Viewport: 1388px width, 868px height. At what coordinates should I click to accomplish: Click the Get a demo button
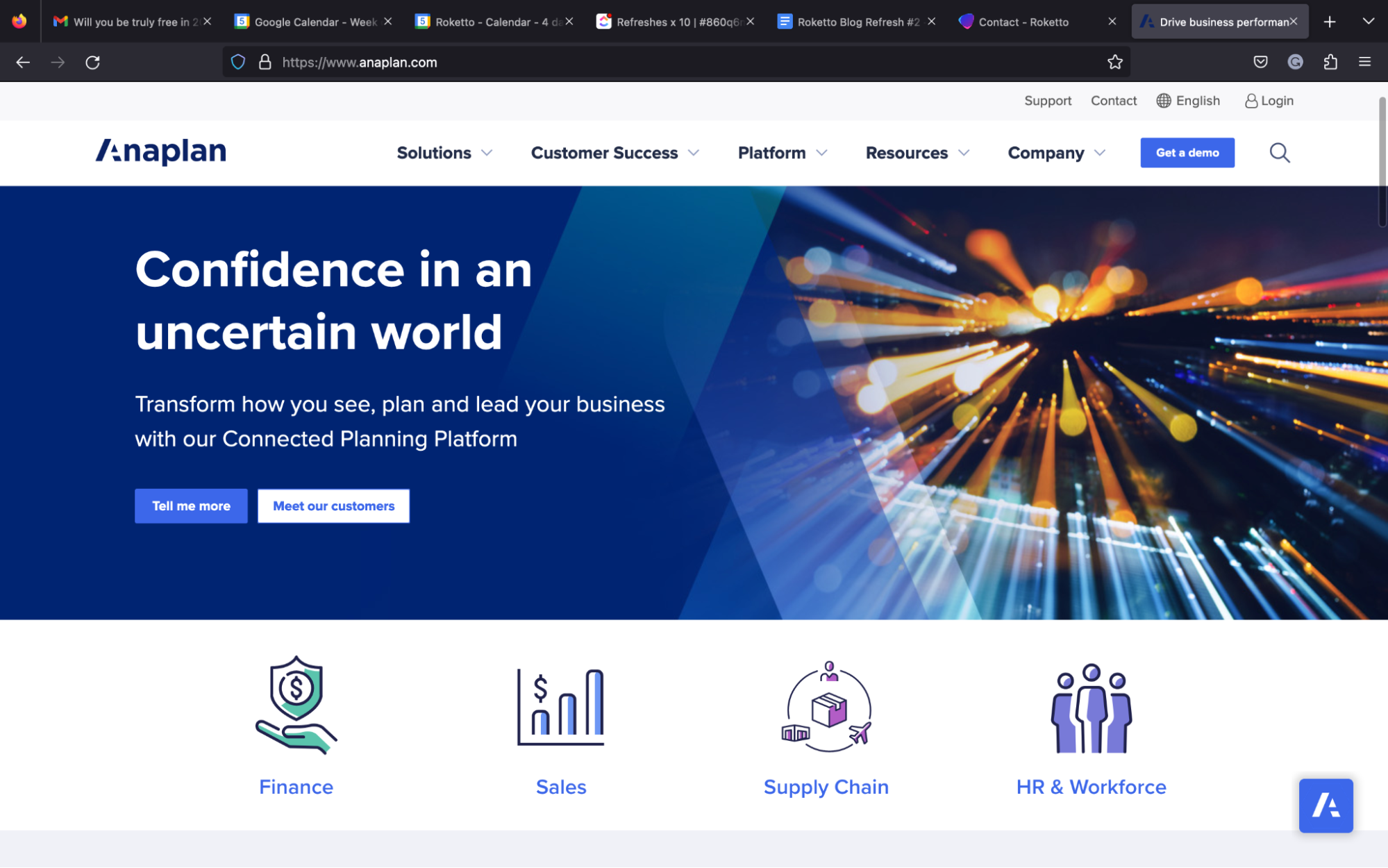(x=1187, y=153)
